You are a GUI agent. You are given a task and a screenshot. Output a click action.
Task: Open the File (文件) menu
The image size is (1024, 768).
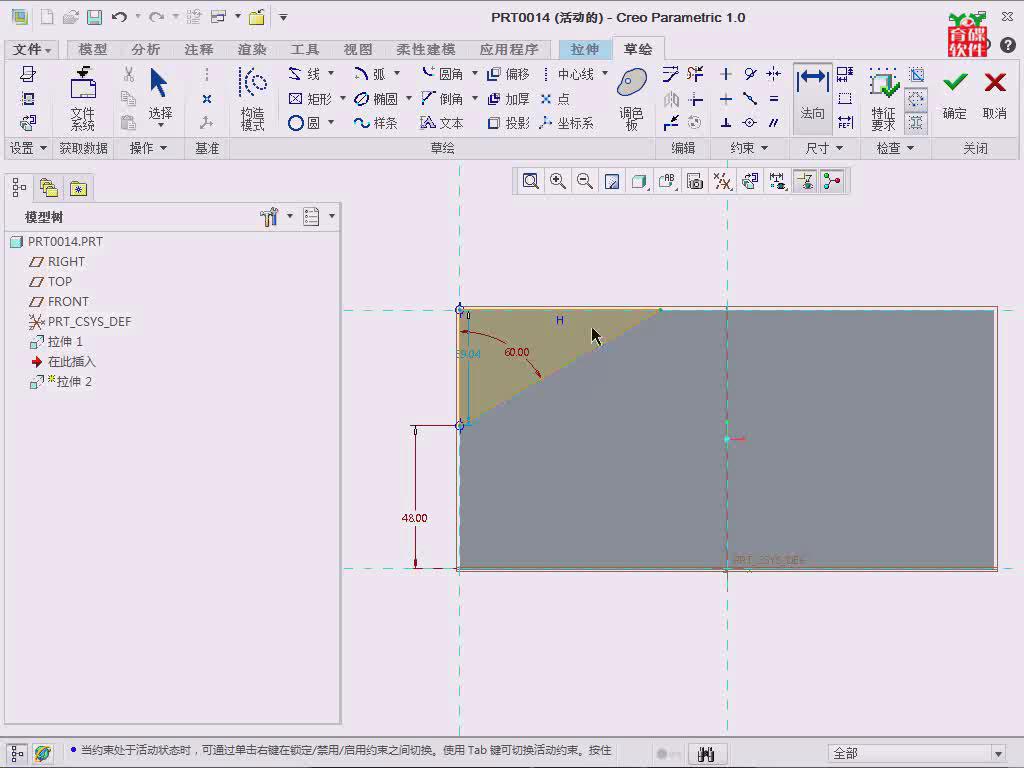coord(31,49)
